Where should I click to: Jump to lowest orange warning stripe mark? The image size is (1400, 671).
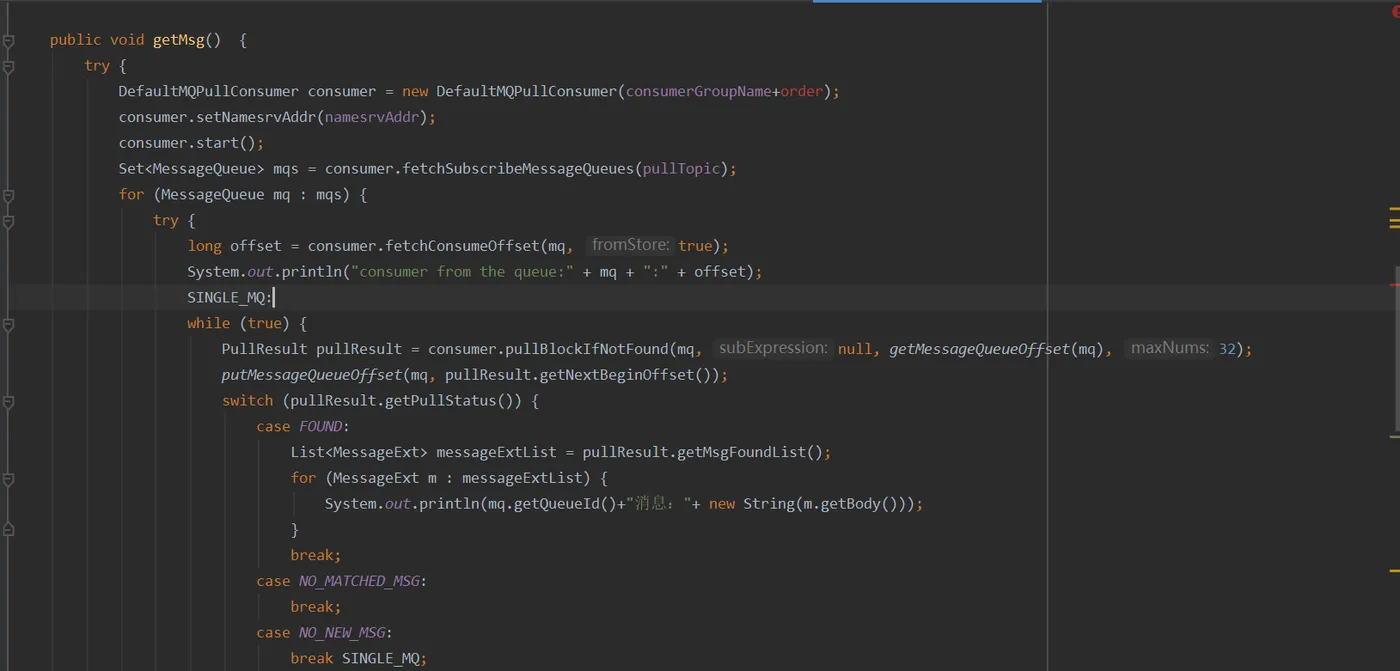tap(1394, 573)
